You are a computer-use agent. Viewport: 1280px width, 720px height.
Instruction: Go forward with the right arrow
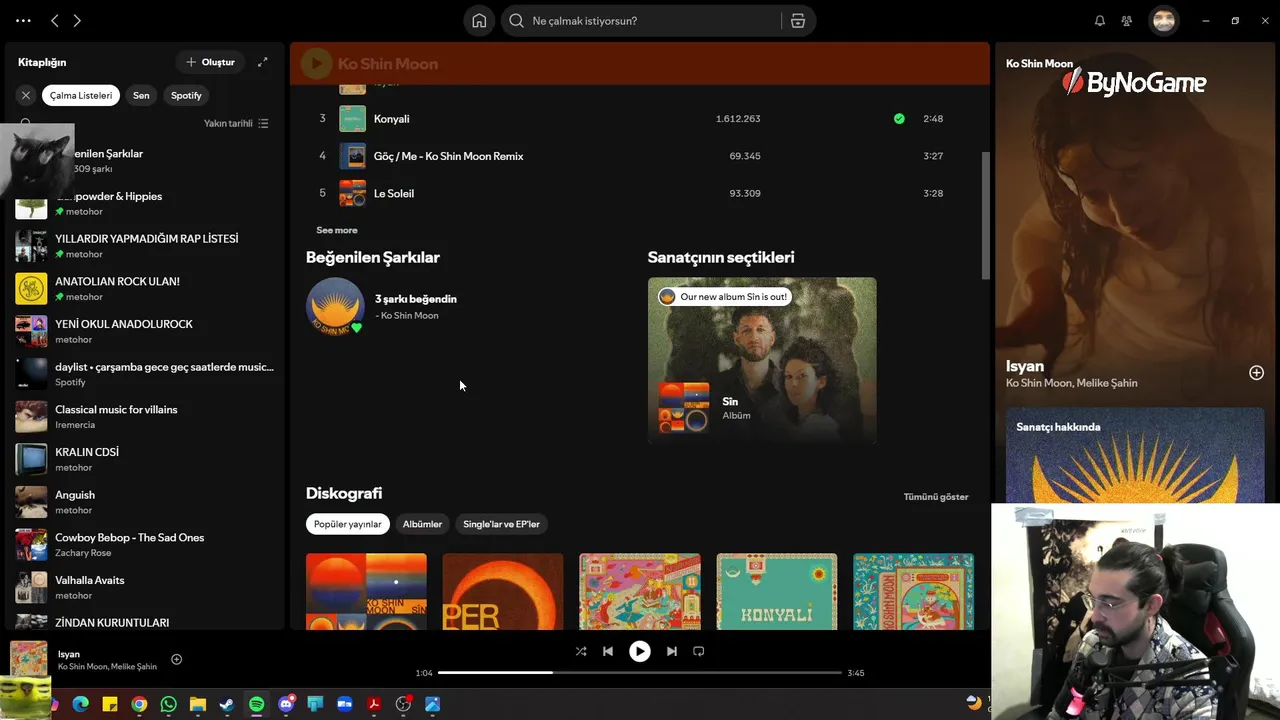(77, 21)
